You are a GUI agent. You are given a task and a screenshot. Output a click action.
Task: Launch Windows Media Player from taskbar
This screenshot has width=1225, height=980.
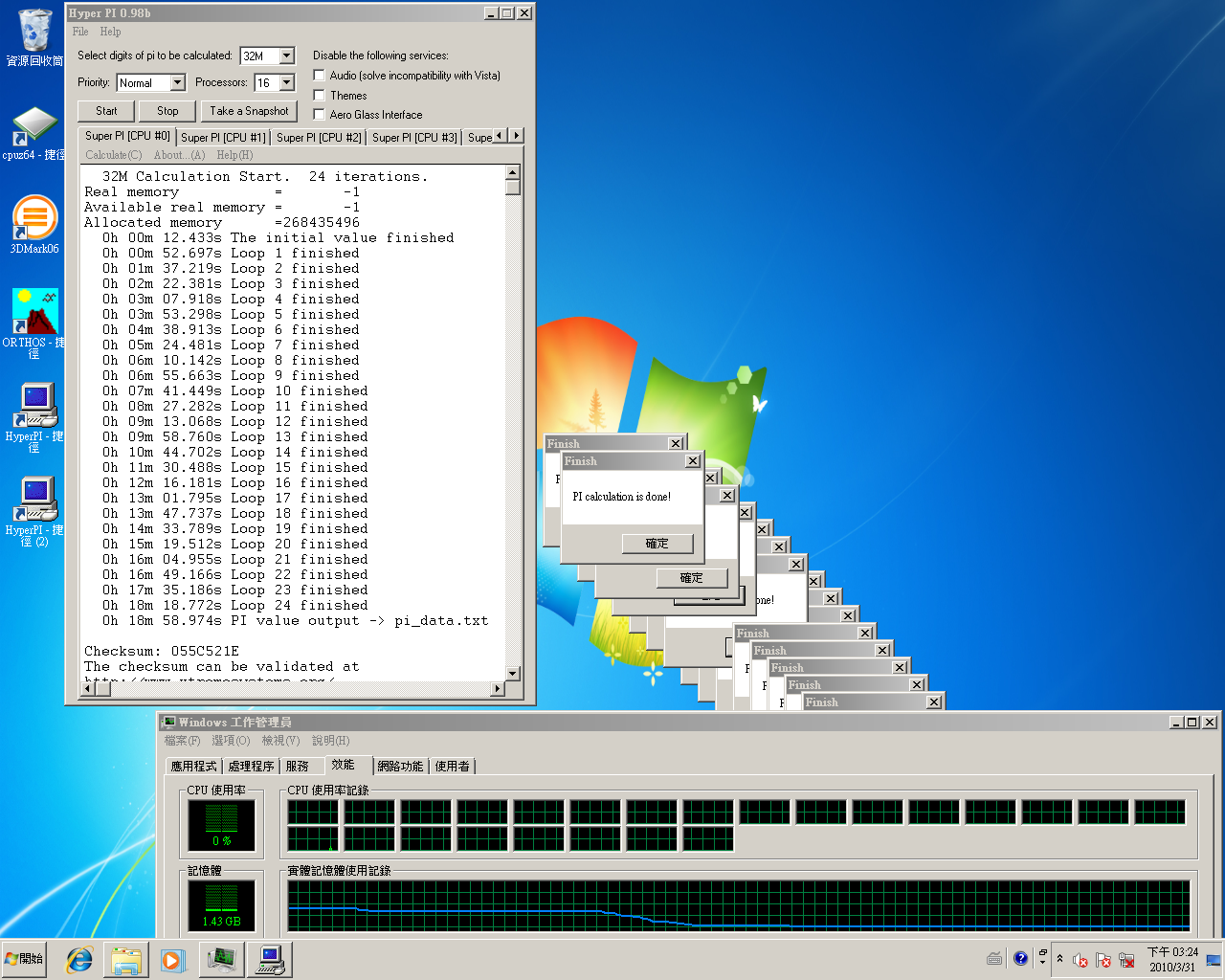[172, 960]
